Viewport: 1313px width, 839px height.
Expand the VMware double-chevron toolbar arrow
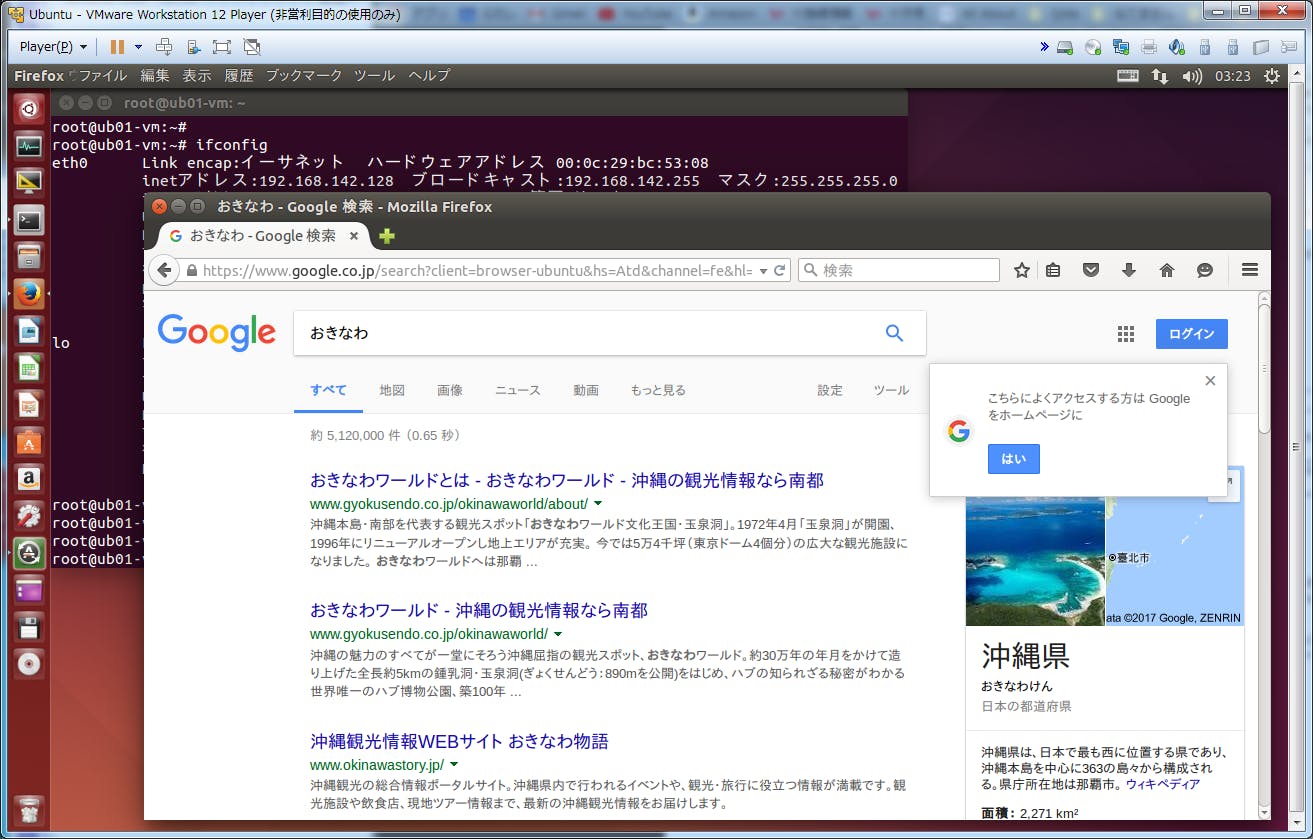(x=1044, y=47)
